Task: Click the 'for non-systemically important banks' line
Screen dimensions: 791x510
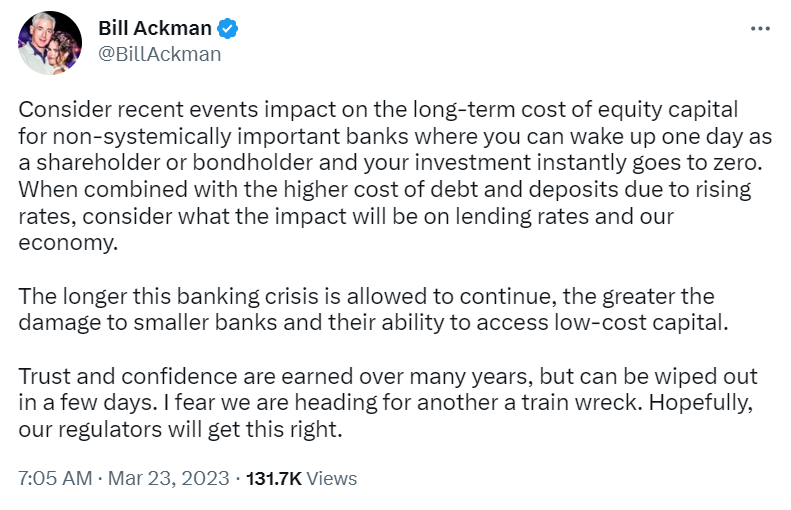Action: (x=395, y=136)
